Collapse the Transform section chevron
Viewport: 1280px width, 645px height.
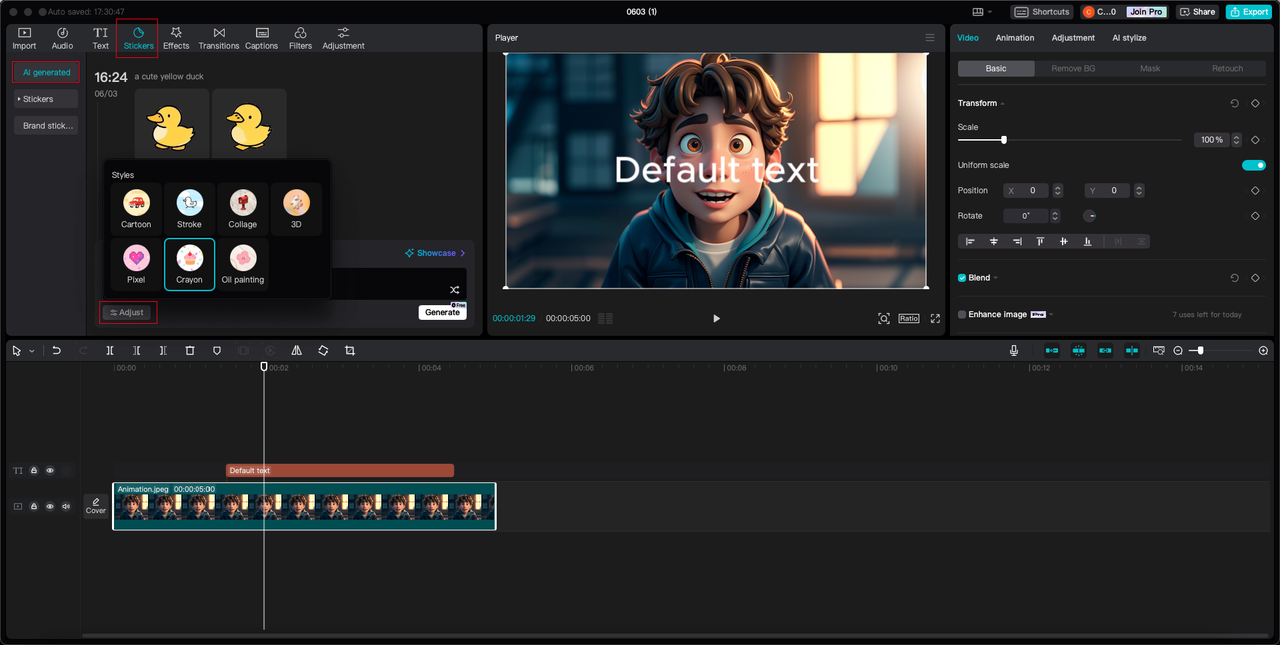coord(1003,104)
